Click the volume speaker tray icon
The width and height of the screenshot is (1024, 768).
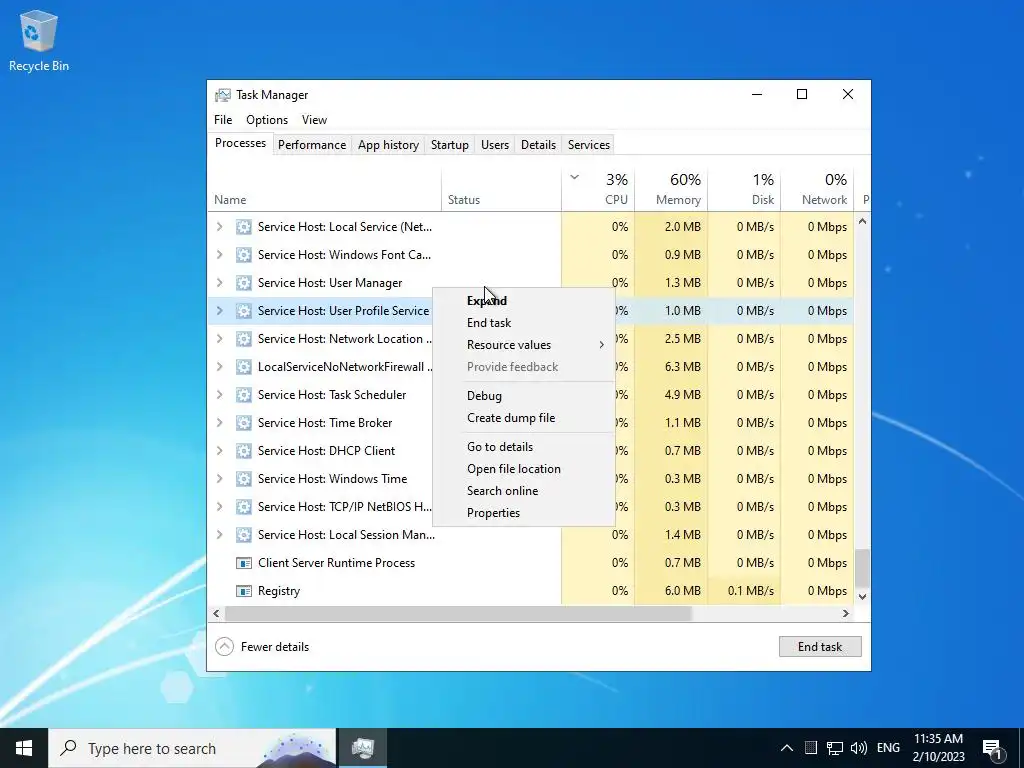pos(859,748)
